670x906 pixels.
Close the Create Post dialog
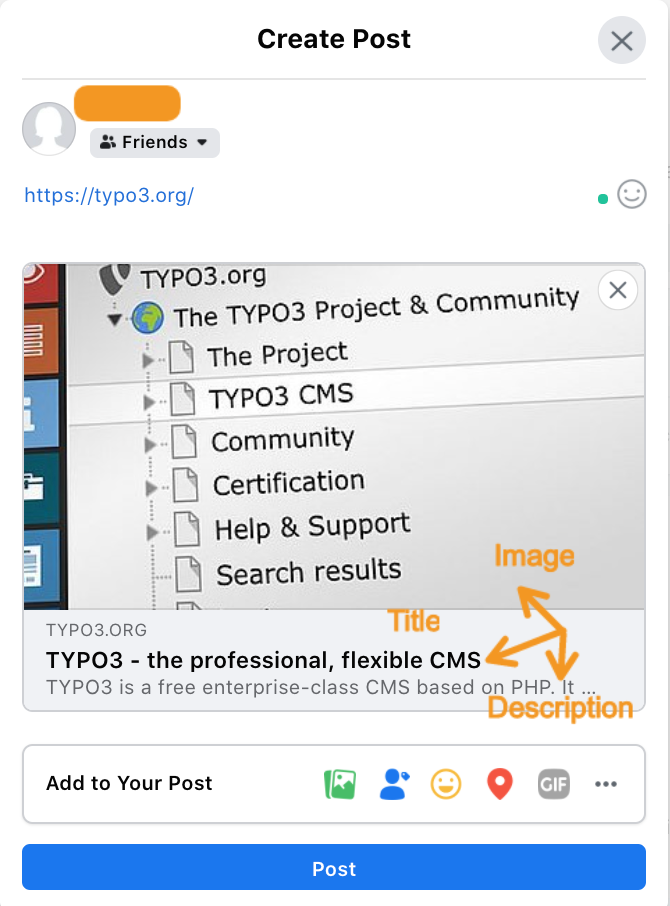coord(622,41)
